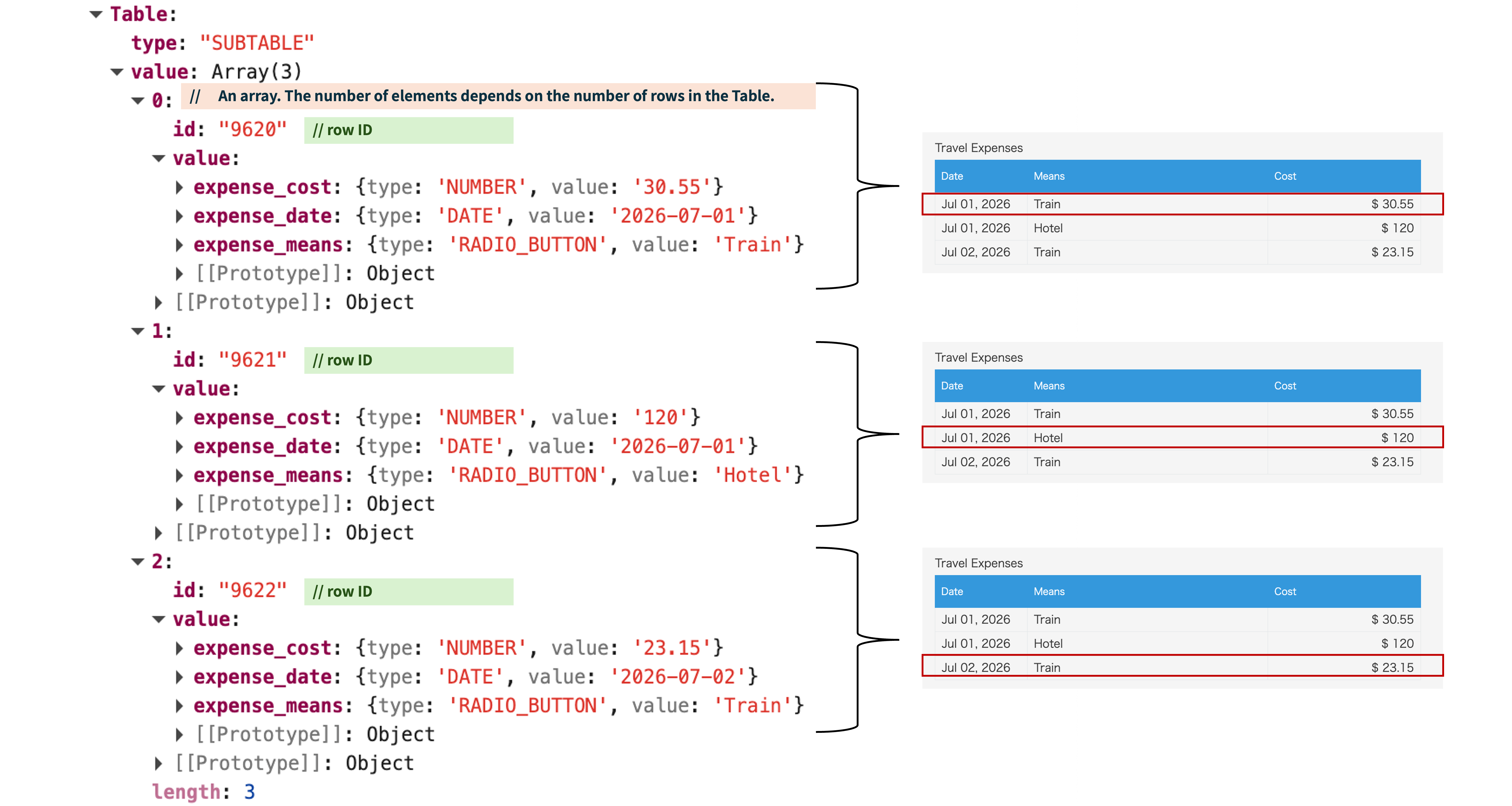Collapse array element 1
The image size is (1512, 806).
pos(138,332)
